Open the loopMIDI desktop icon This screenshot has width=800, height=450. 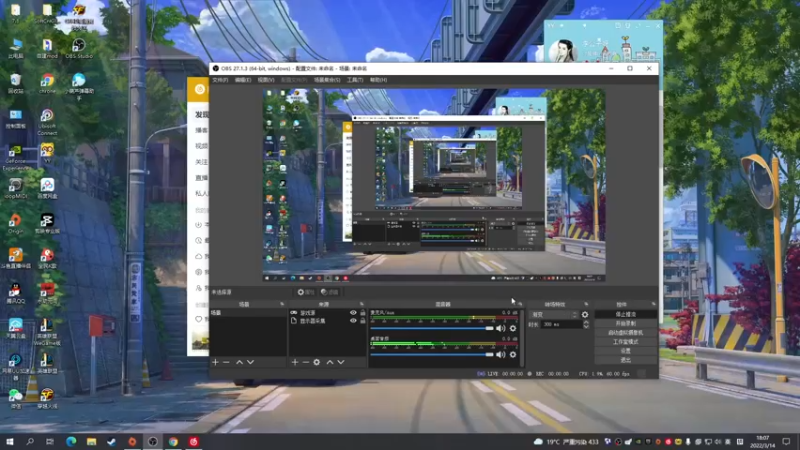coord(15,189)
